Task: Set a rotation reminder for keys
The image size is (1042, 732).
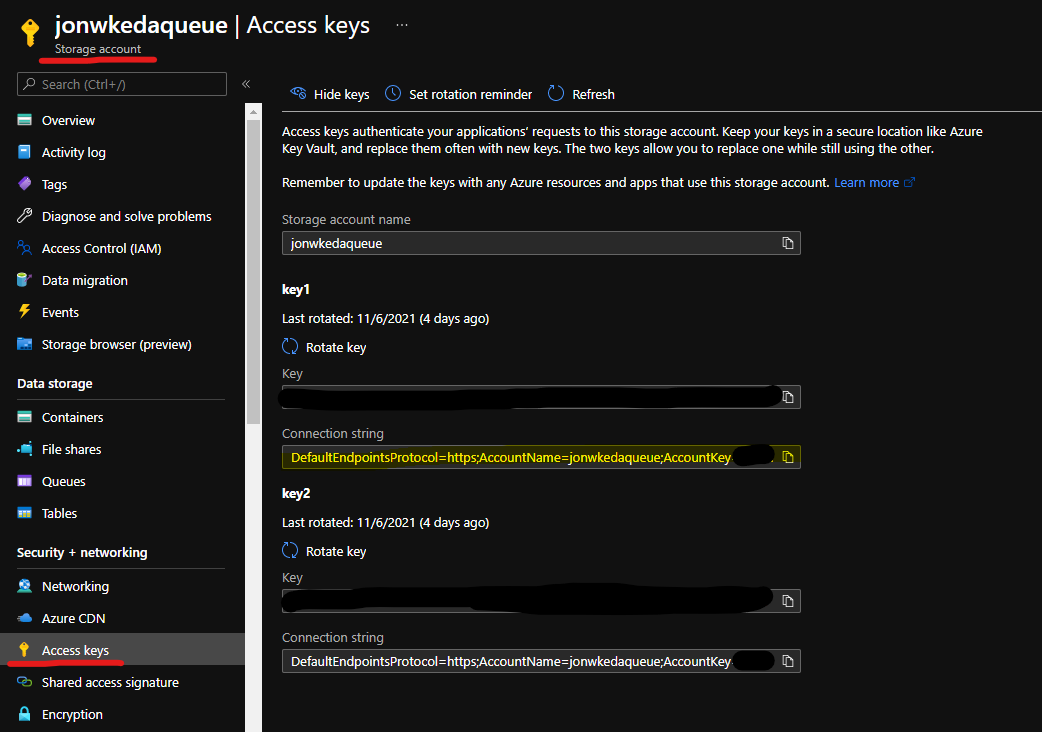Action: [x=458, y=93]
